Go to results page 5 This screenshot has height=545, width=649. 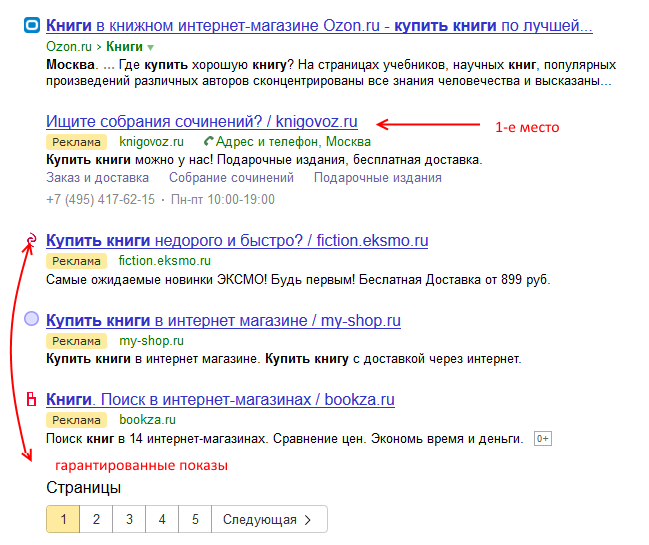pos(195,519)
